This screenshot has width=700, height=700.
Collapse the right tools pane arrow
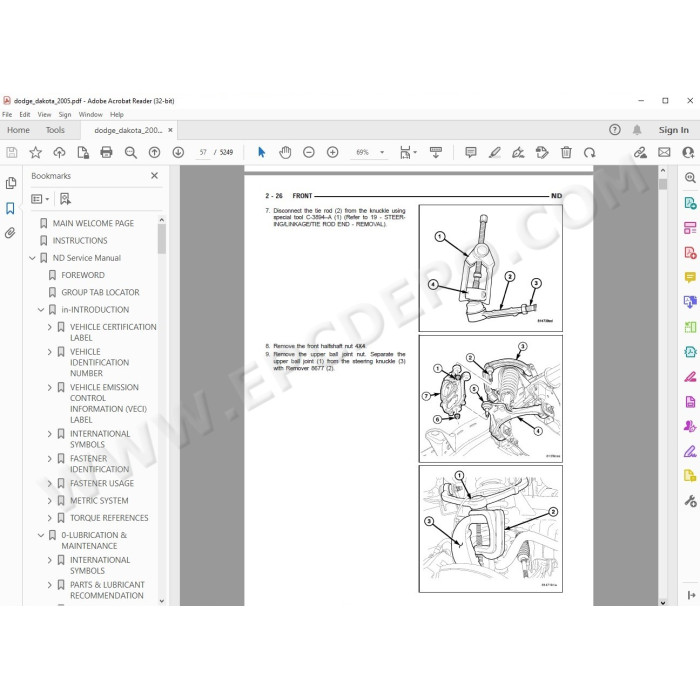point(691,595)
